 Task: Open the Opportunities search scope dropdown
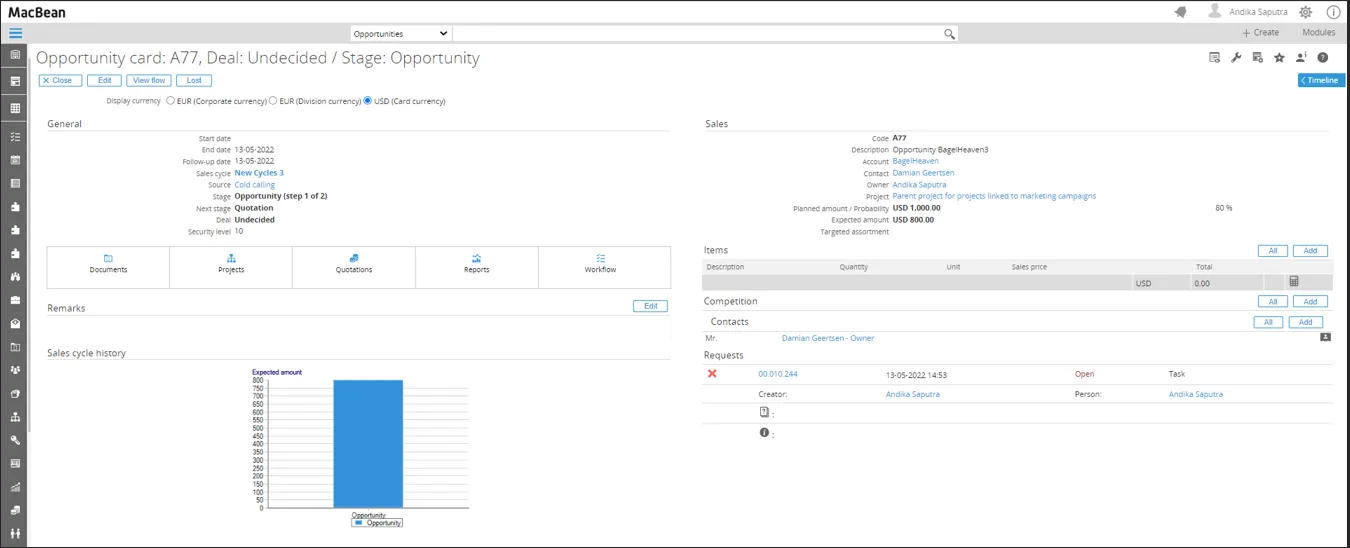(400, 34)
